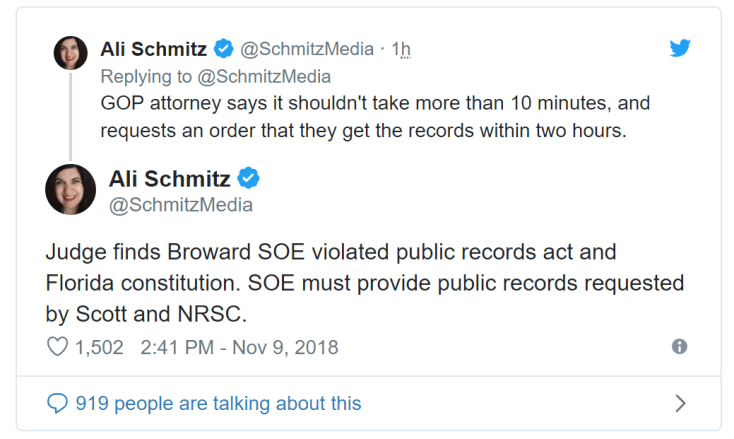Click the 1,502 likes count
The width and height of the screenshot is (734, 439).
point(99,348)
